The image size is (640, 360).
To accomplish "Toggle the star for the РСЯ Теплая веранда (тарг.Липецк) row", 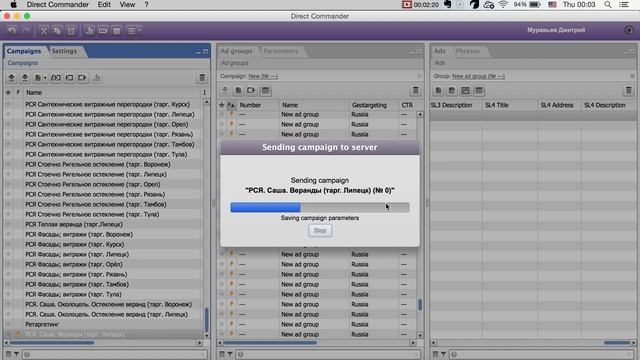I will click(8, 224).
